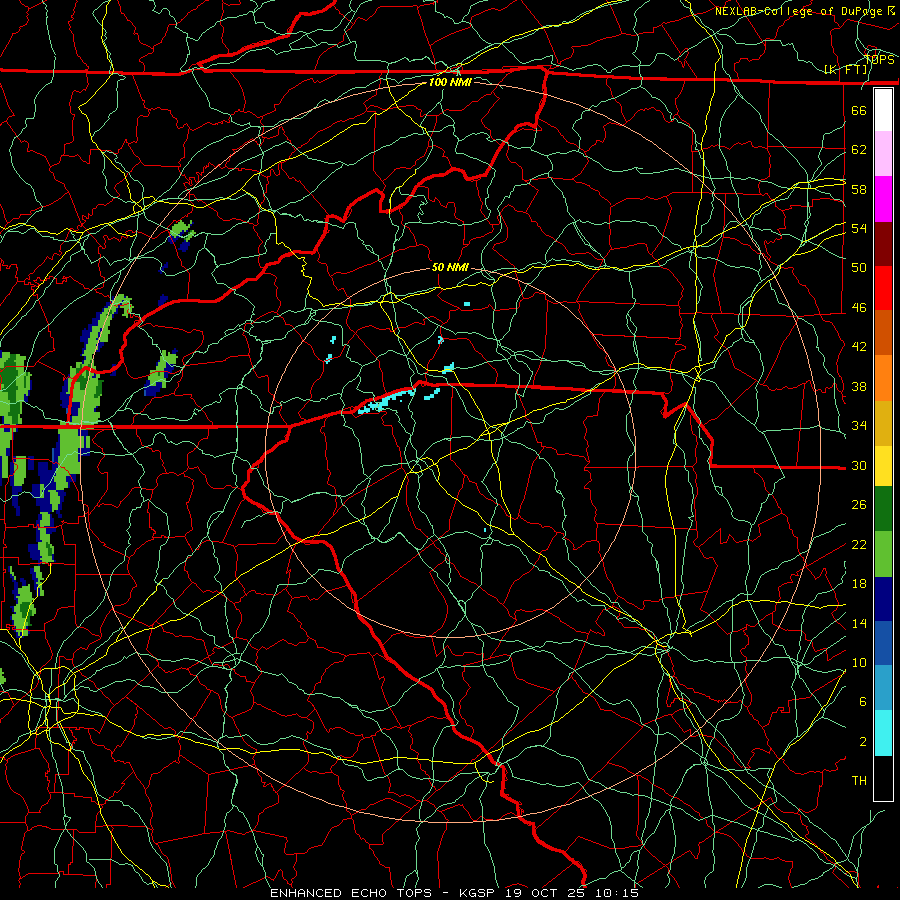
Task: Click the "[K FT]" units label
Action: pyautogui.click(x=845, y=70)
